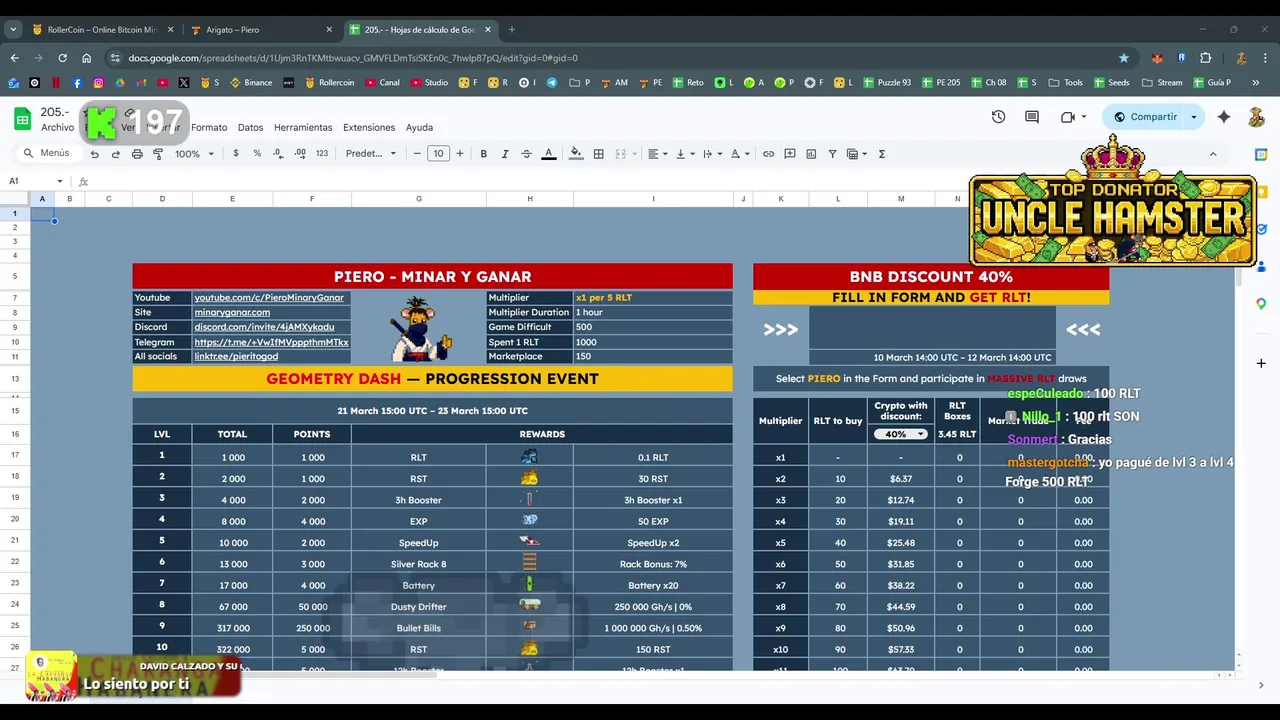This screenshot has width=1280, height=720.
Task: Open the Menús search box
Action: (x=47, y=153)
